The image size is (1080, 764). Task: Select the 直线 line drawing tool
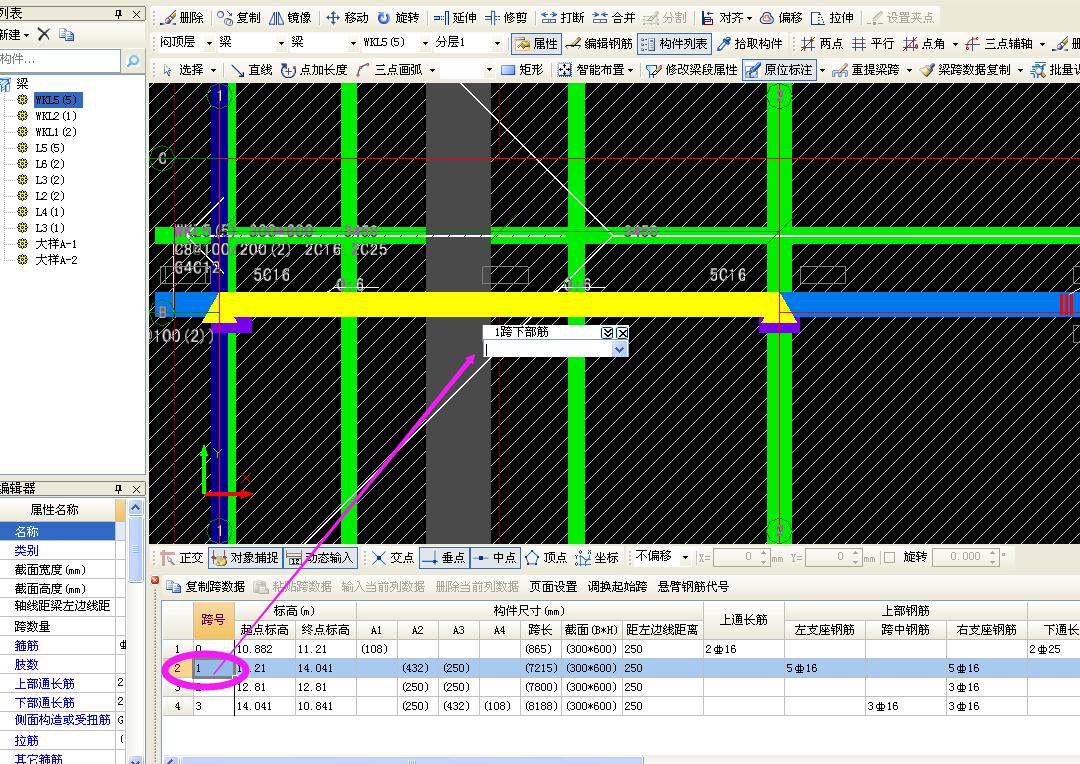pyautogui.click(x=251, y=70)
